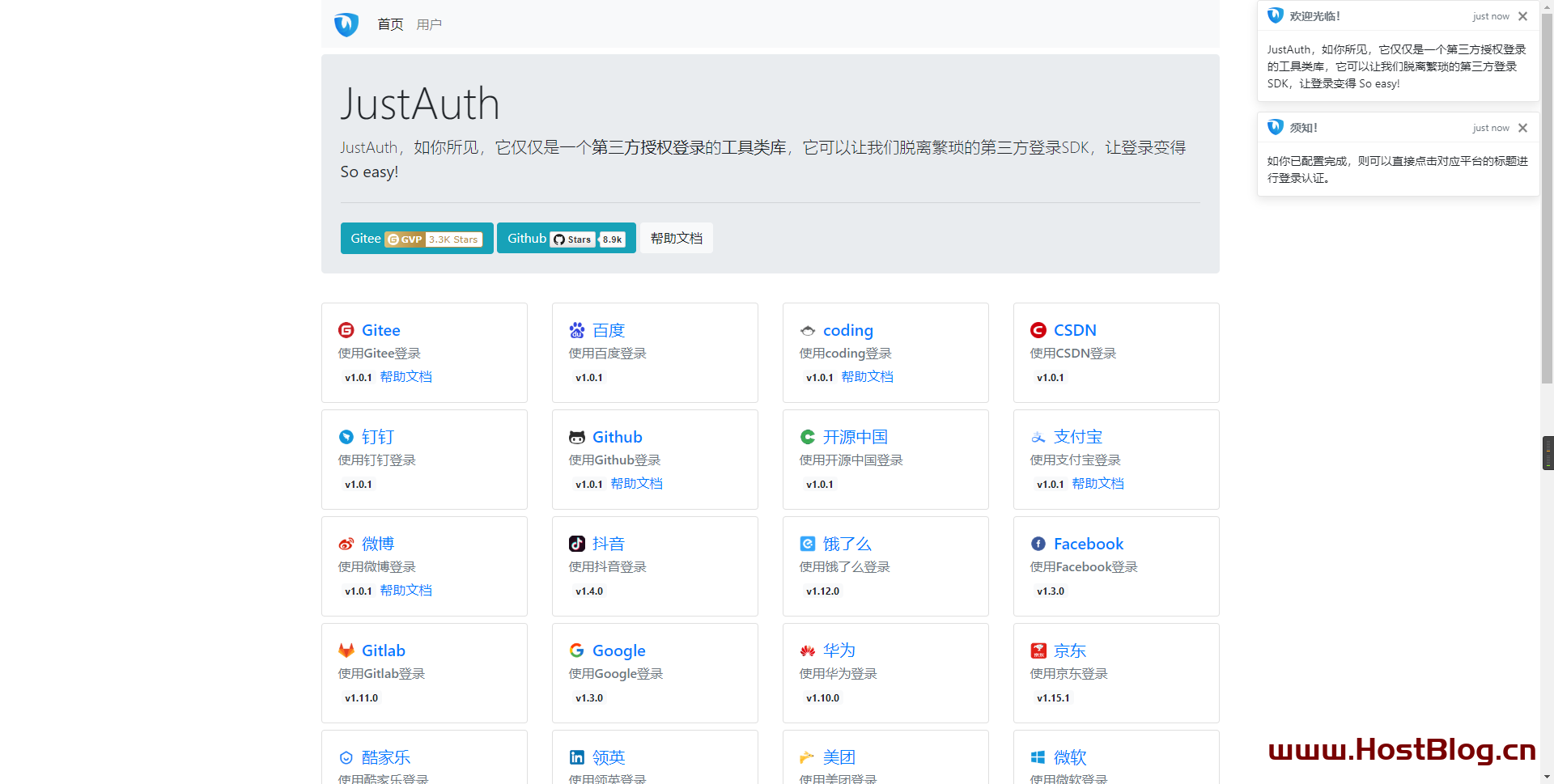Open 帮助文档 link in 支付宝 card
1554x784 pixels.
click(1098, 484)
